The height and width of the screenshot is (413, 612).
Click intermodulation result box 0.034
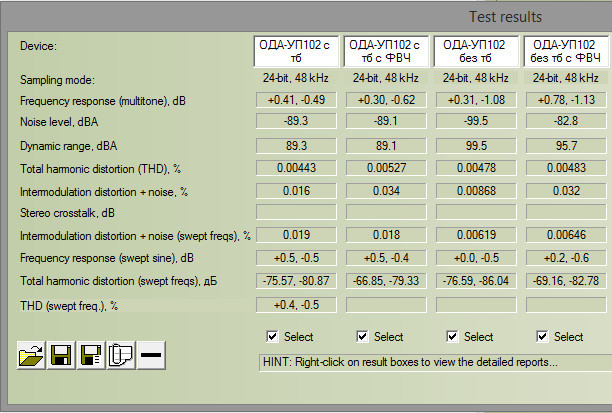pos(386,191)
